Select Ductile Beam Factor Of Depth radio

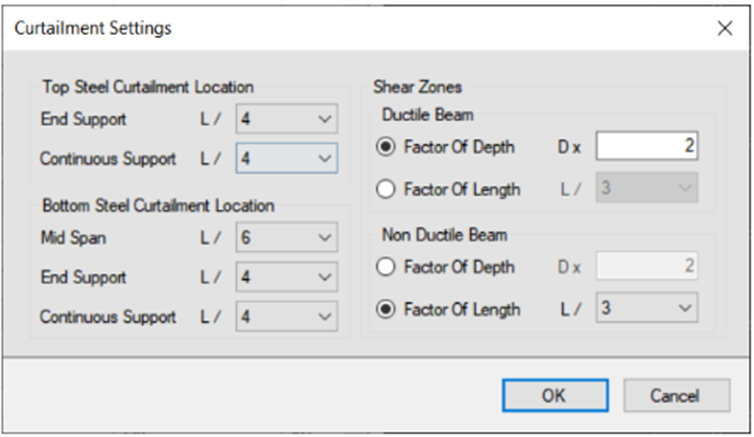point(385,147)
